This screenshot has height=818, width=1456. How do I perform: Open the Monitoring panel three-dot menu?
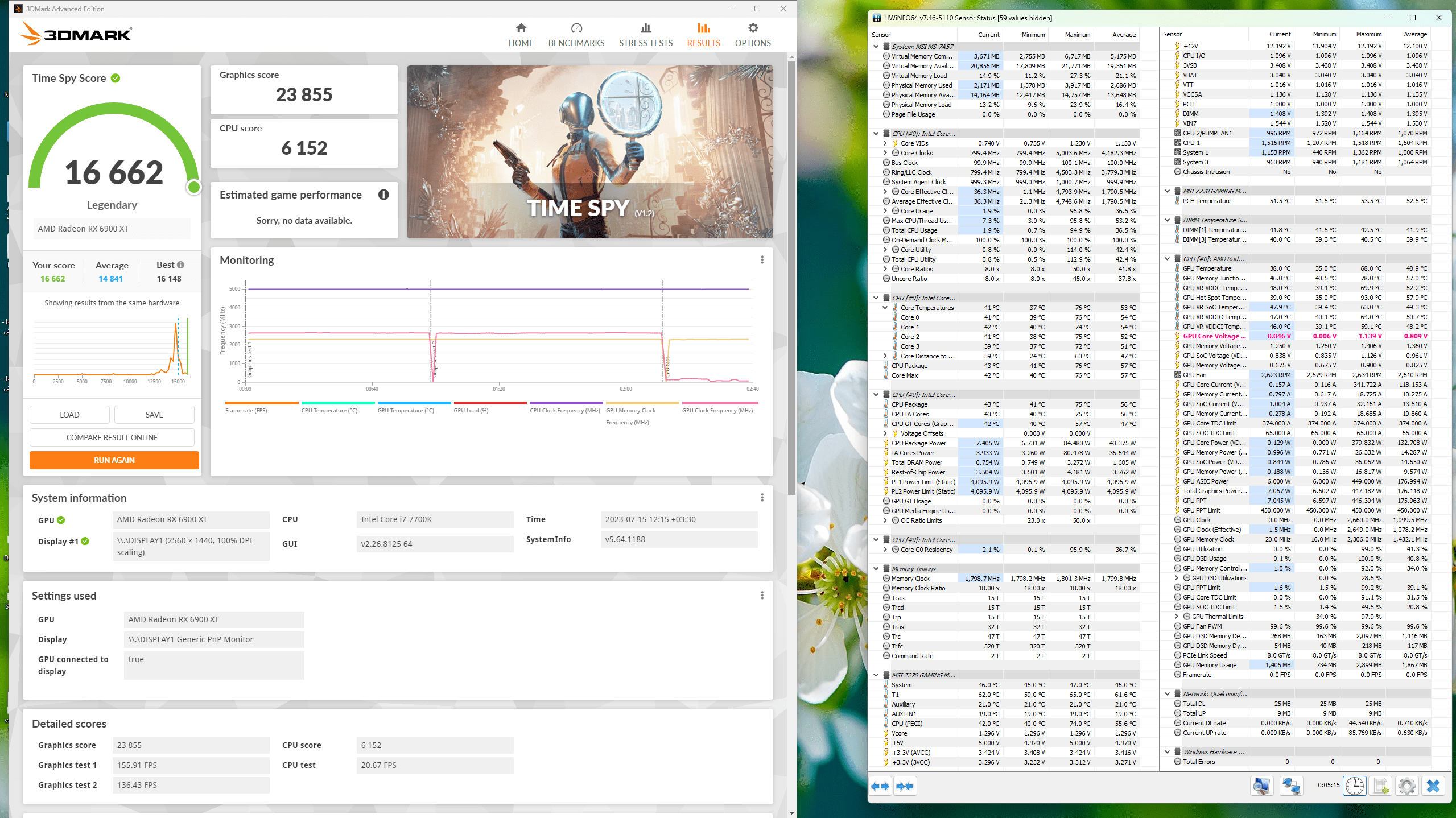pyautogui.click(x=762, y=260)
